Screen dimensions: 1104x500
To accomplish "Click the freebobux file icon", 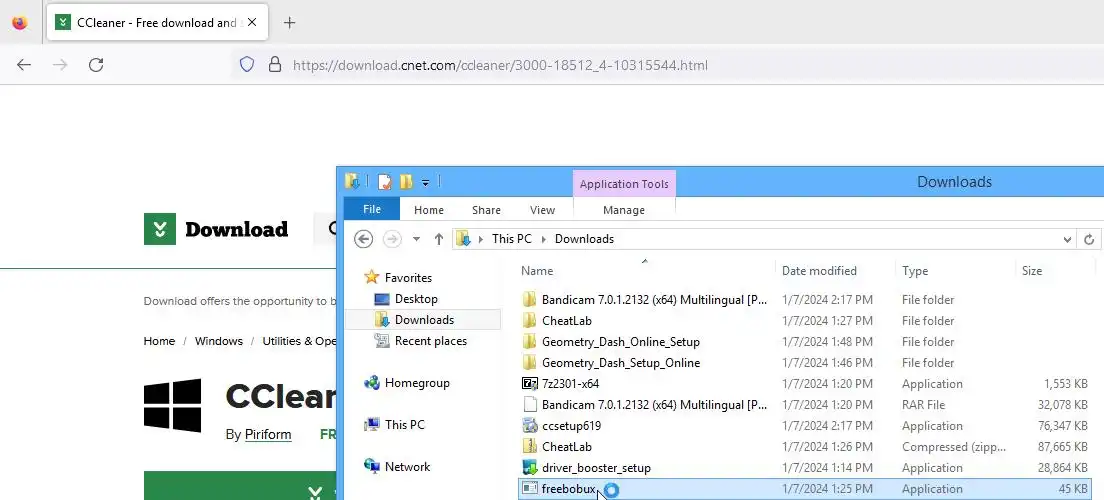I will point(529,489).
